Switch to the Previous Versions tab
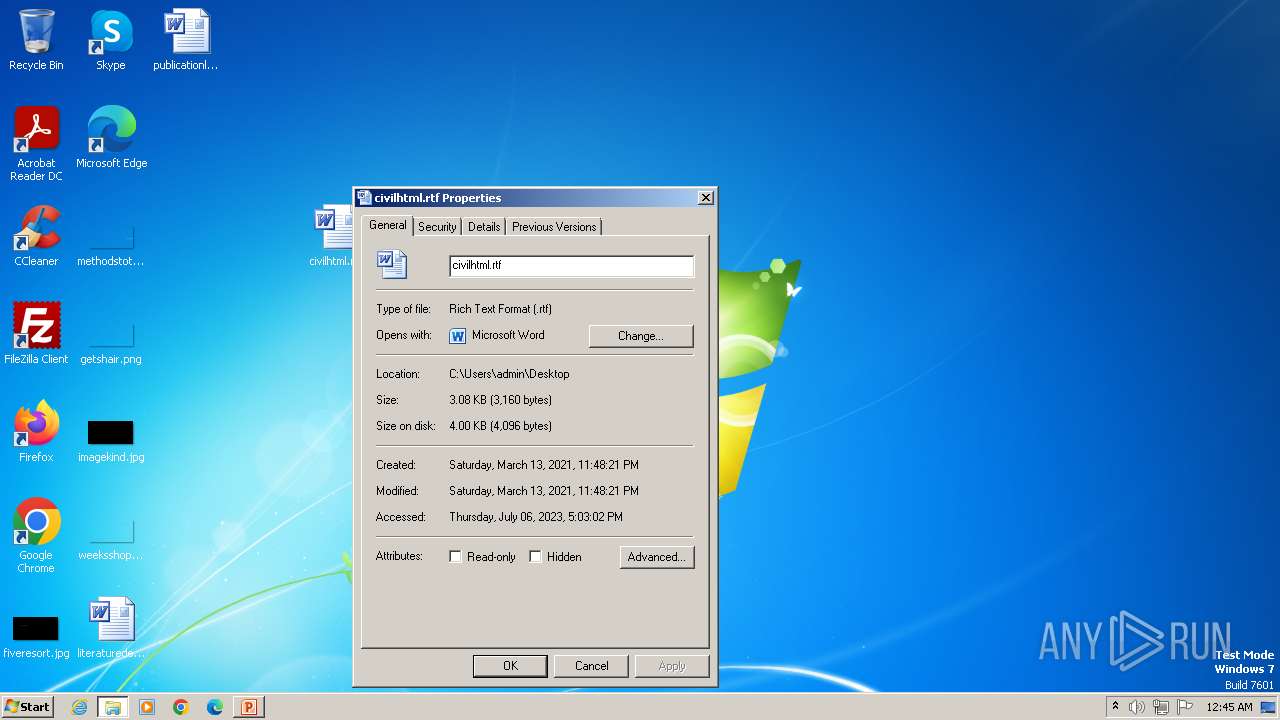This screenshot has height=720, width=1280. pyautogui.click(x=554, y=227)
